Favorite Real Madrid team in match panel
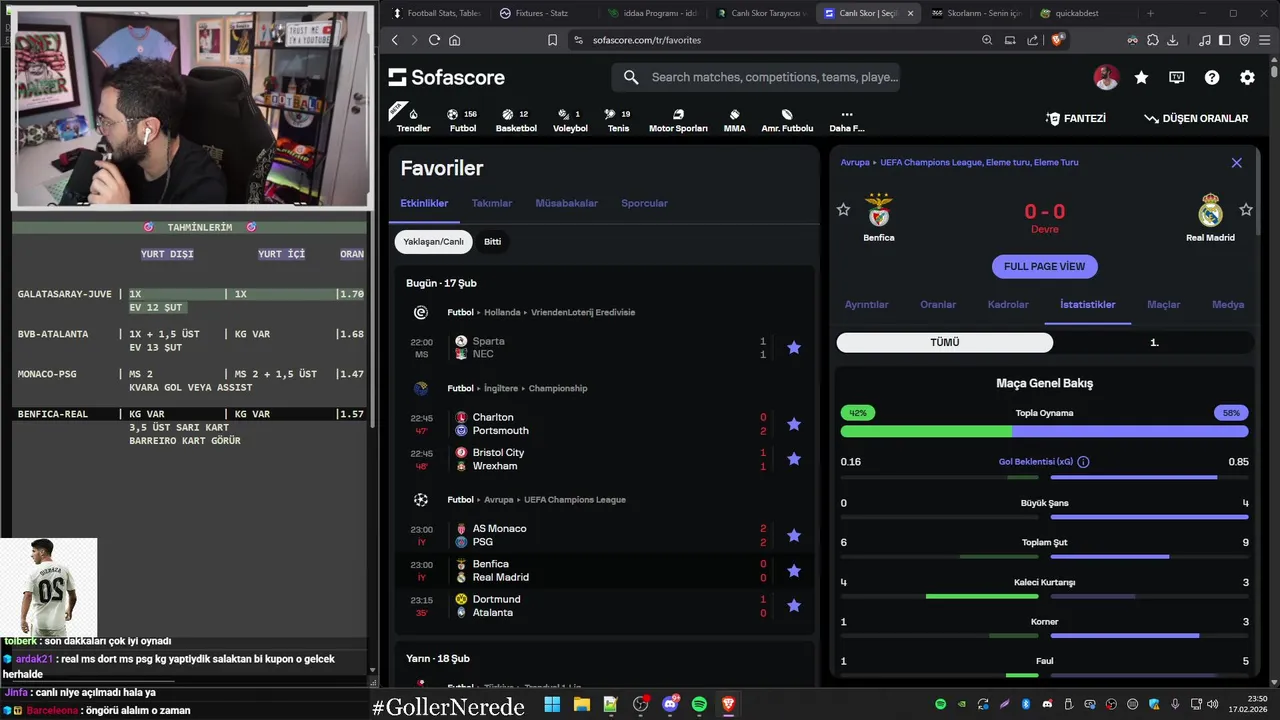The height and width of the screenshot is (720, 1280). [x=1246, y=209]
